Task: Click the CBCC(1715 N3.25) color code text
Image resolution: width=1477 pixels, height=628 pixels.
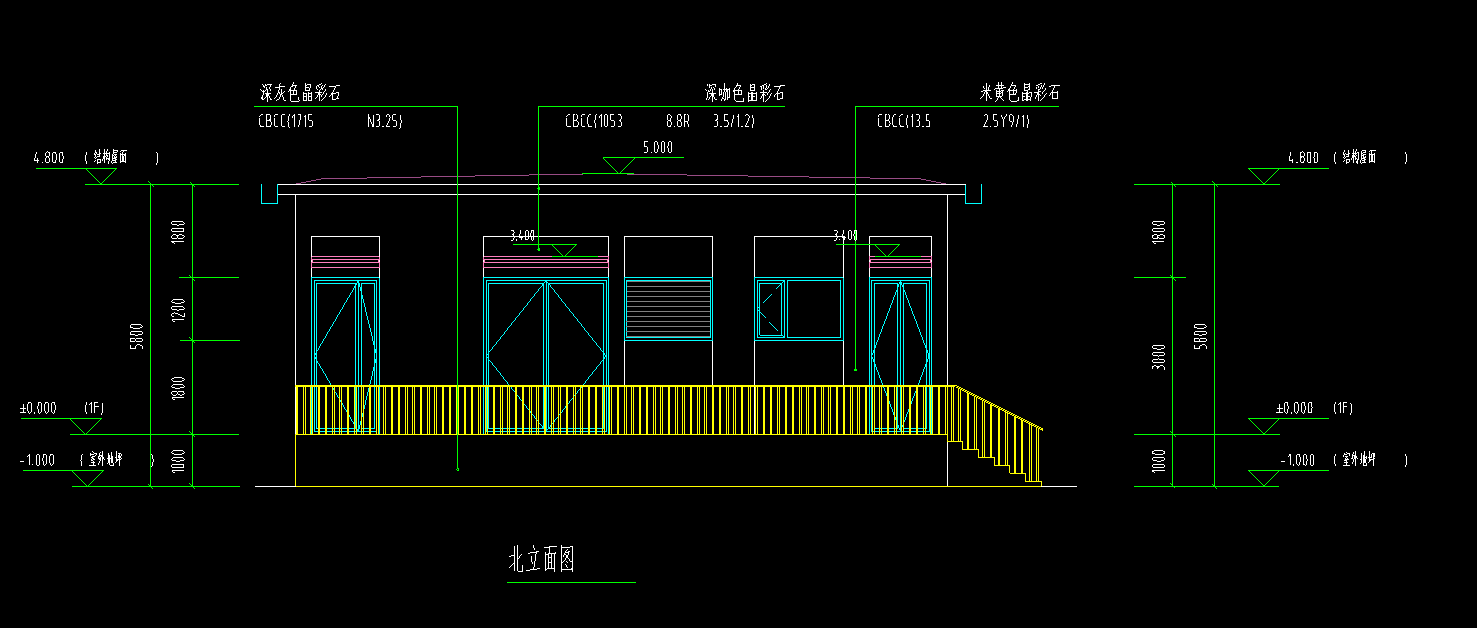Action: tap(330, 122)
